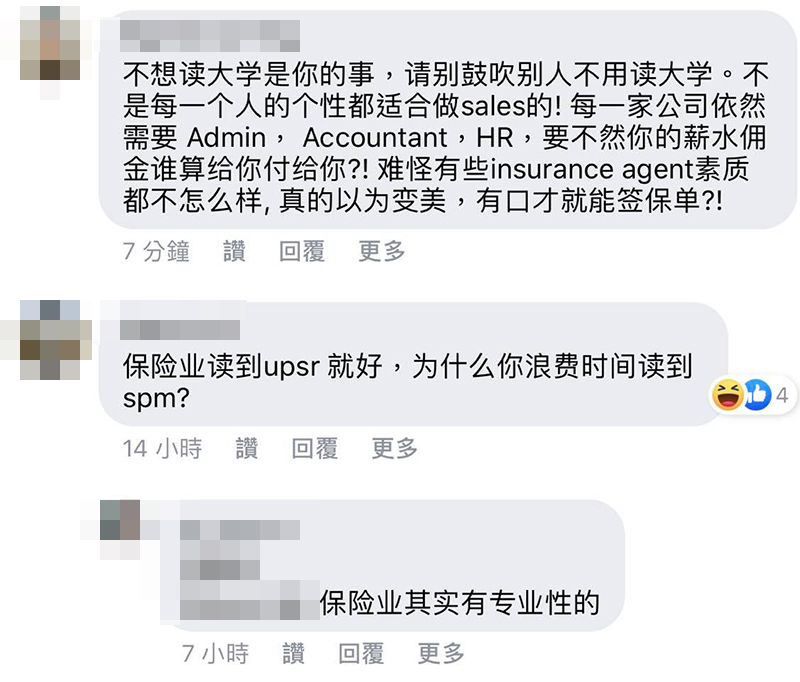Like the 14 小時 comment about upsr

tap(247, 448)
